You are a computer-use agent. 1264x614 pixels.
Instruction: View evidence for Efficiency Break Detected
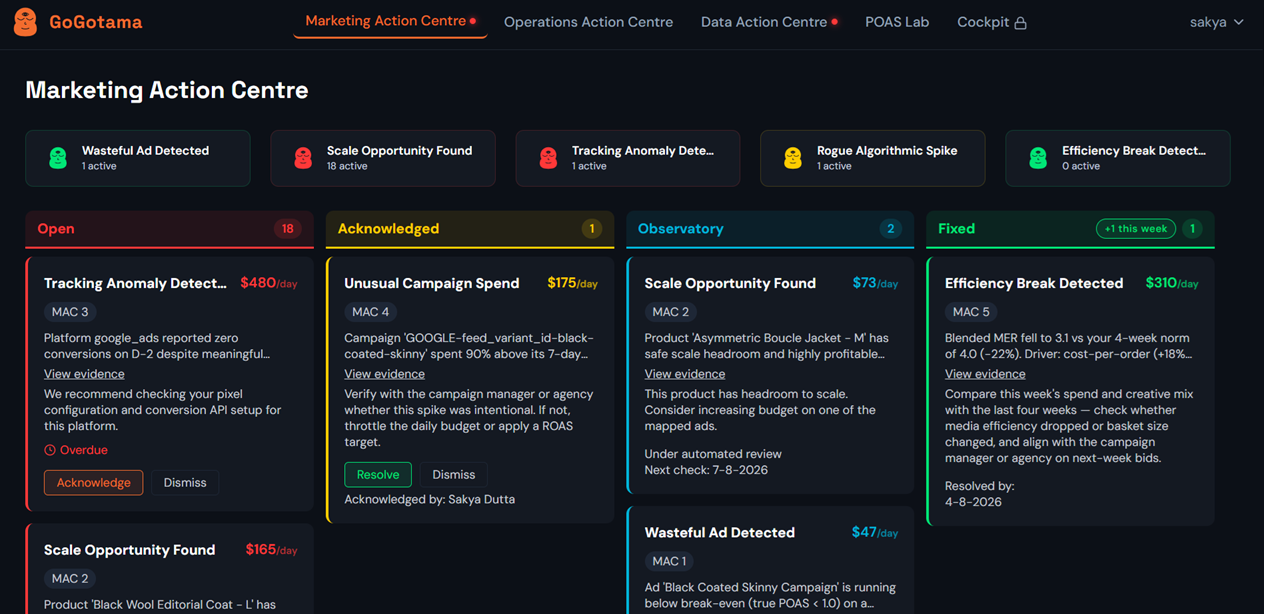985,374
